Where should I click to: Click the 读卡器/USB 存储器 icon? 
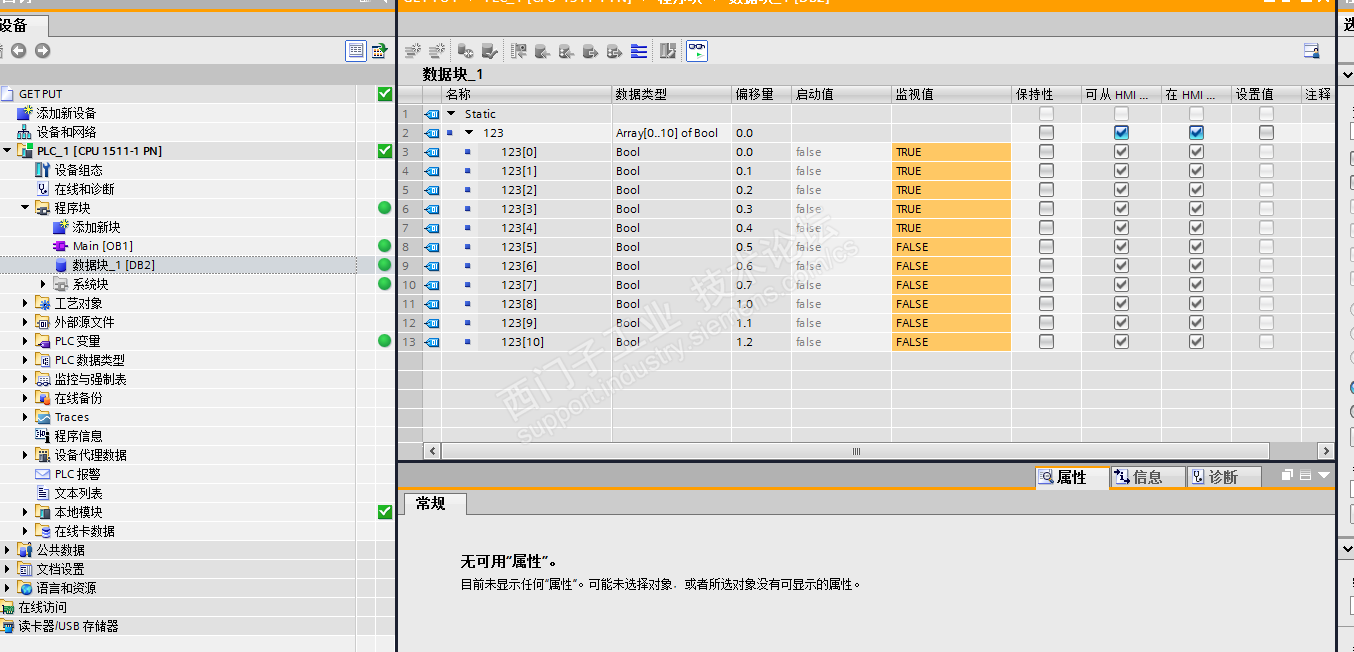click(9, 626)
